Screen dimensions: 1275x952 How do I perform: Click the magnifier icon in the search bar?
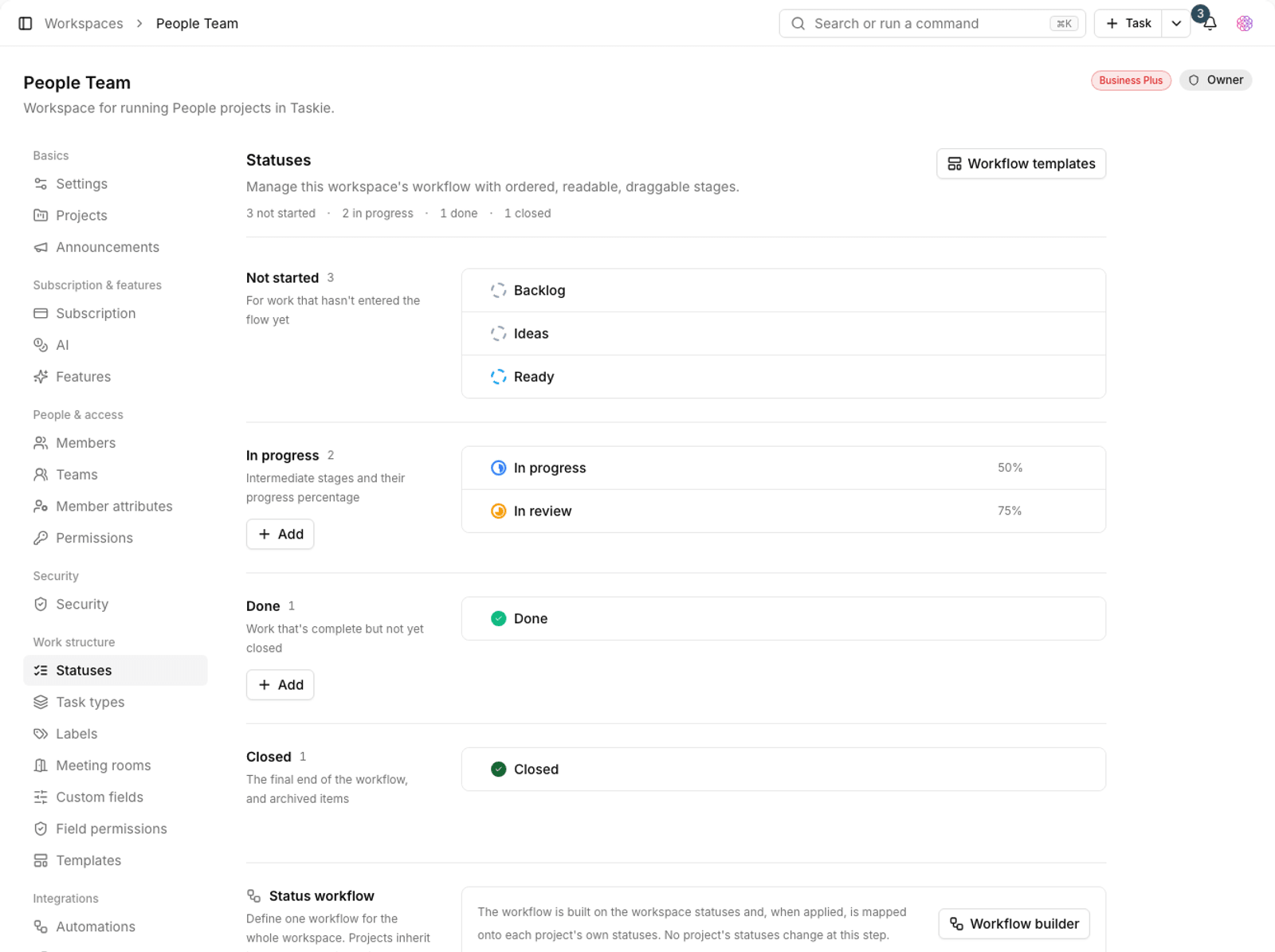coord(798,23)
